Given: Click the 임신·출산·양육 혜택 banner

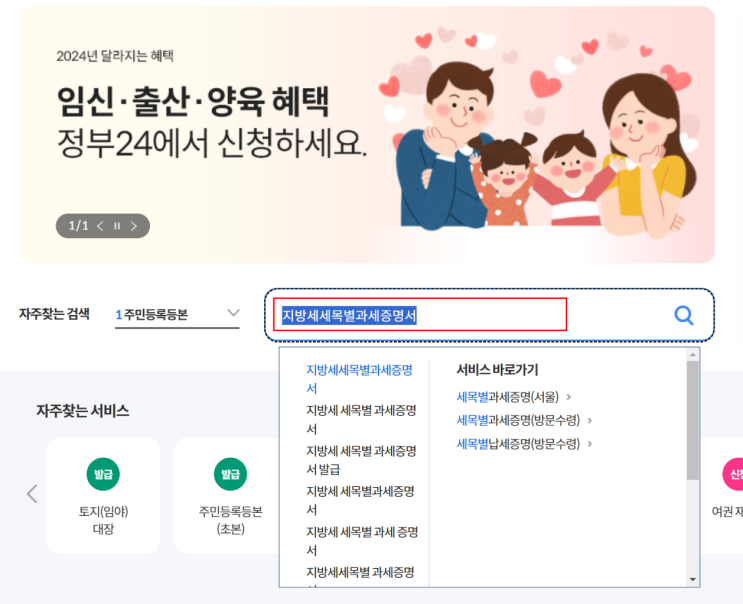Looking at the screenshot, I should (367, 135).
